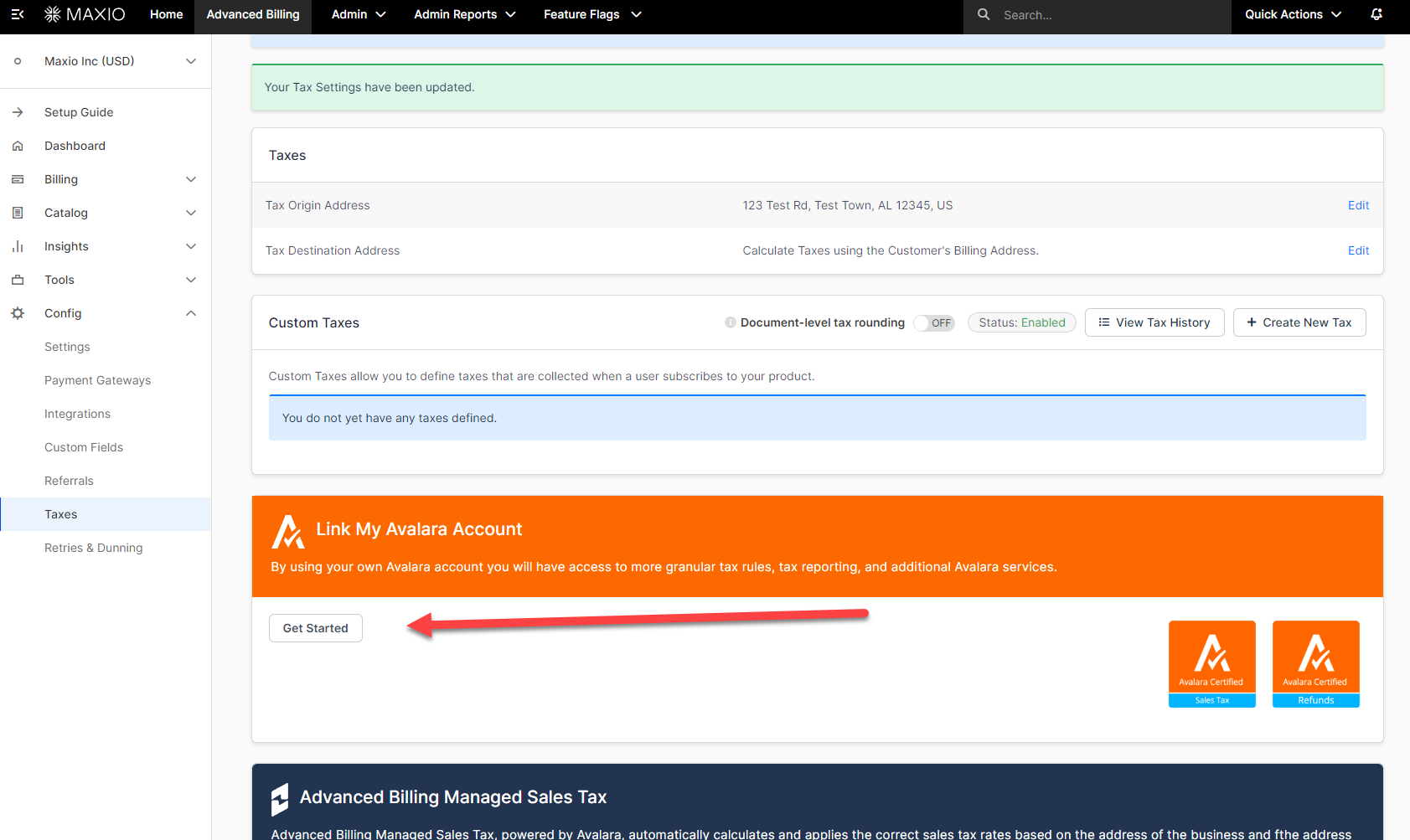
Task: Click the Advanced Billing Managed Sales Tax logo
Action: click(280, 799)
